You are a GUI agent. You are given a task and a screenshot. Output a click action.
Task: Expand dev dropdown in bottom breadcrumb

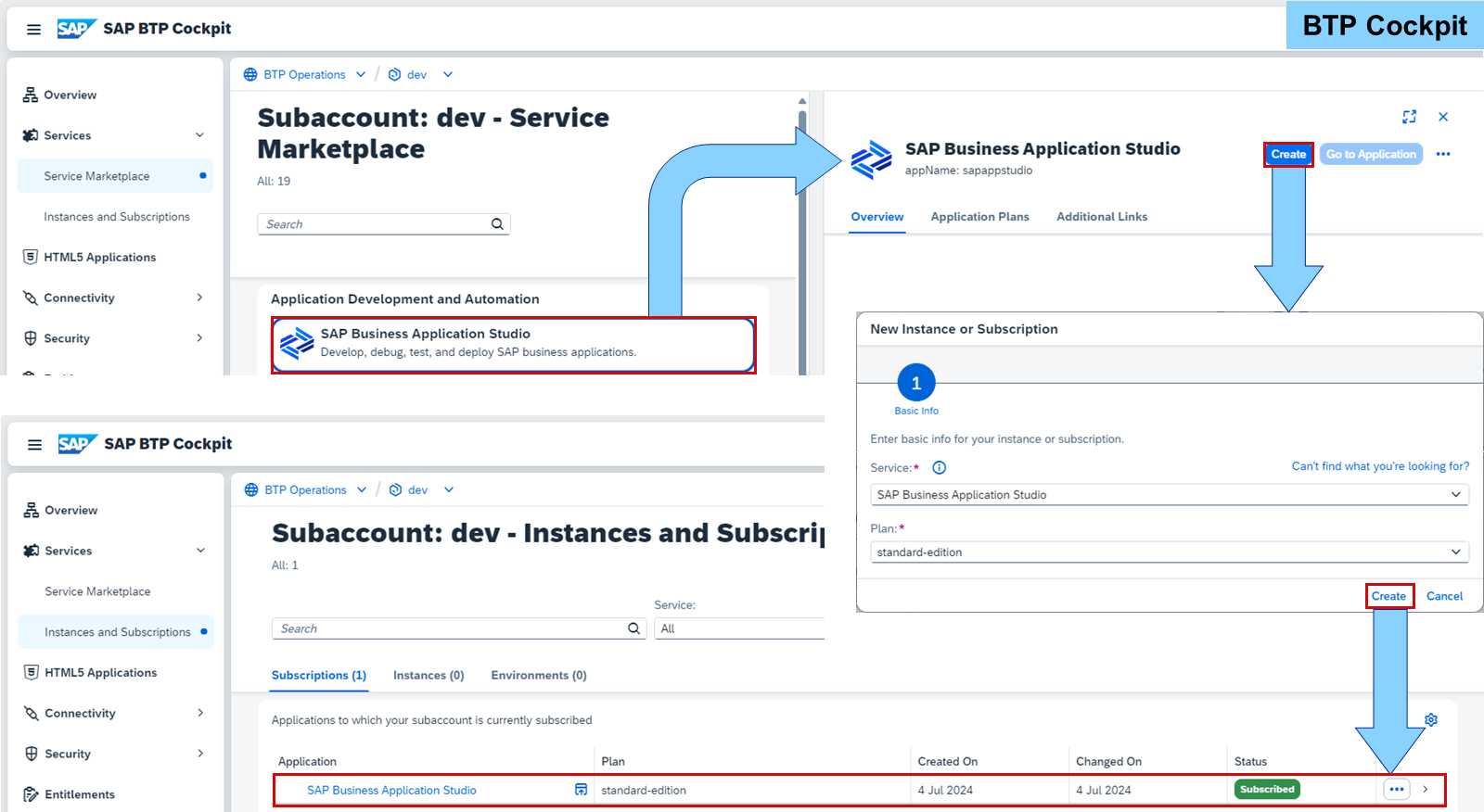[449, 489]
